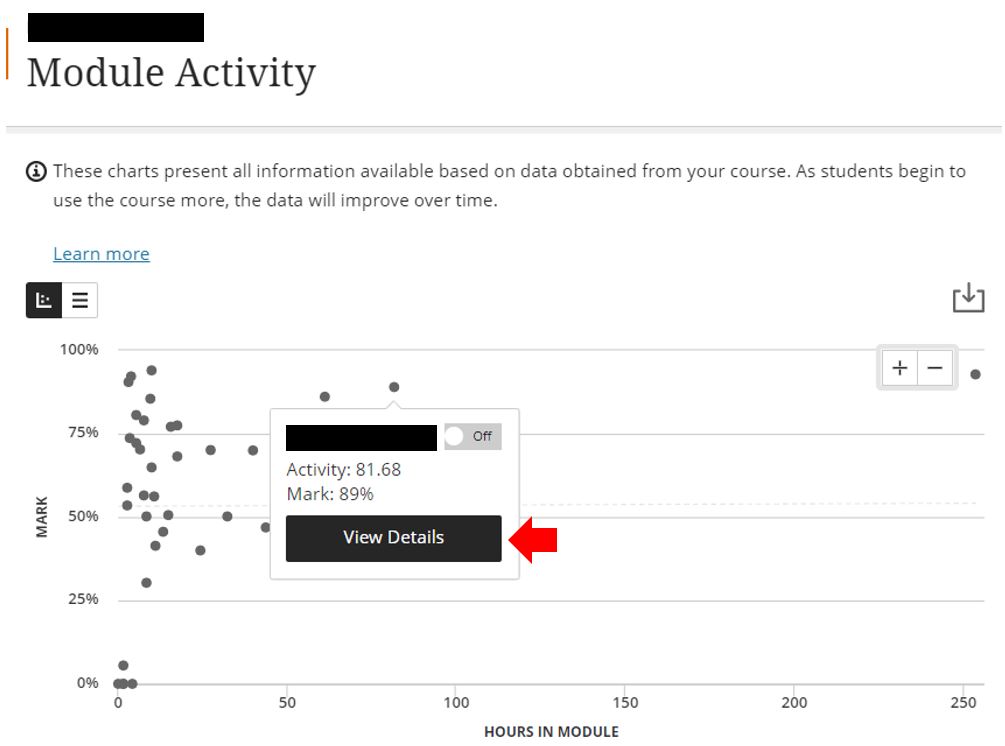Click the information icon beside chart description

[36, 172]
